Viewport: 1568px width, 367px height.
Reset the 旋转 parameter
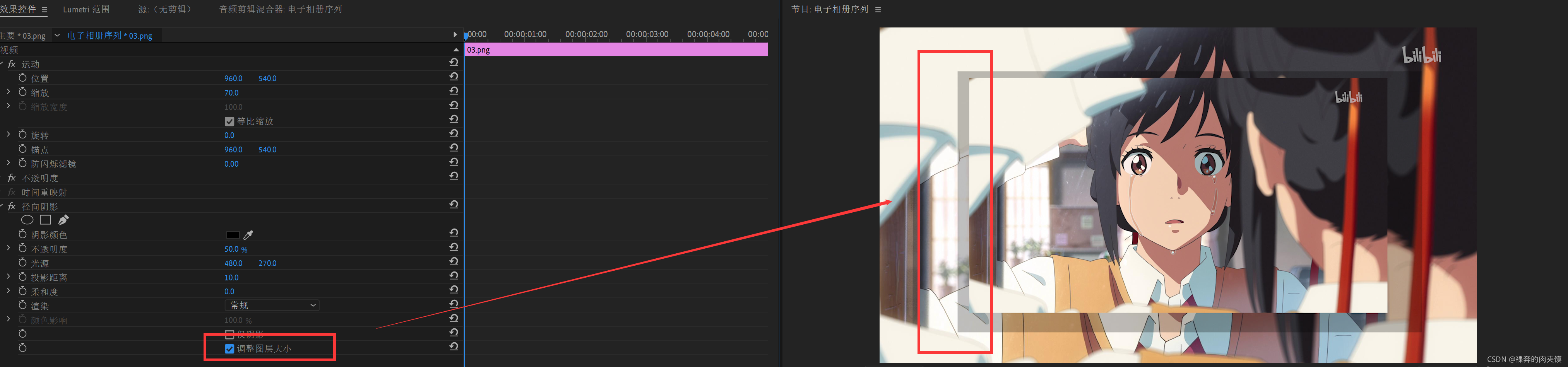point(454,133)
